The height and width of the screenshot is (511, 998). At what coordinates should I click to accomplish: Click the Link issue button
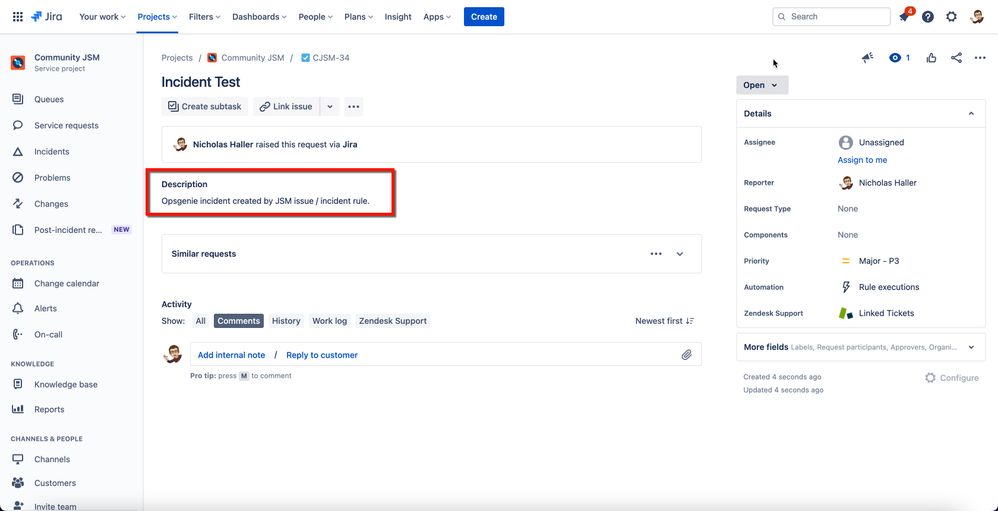[286, 107]
